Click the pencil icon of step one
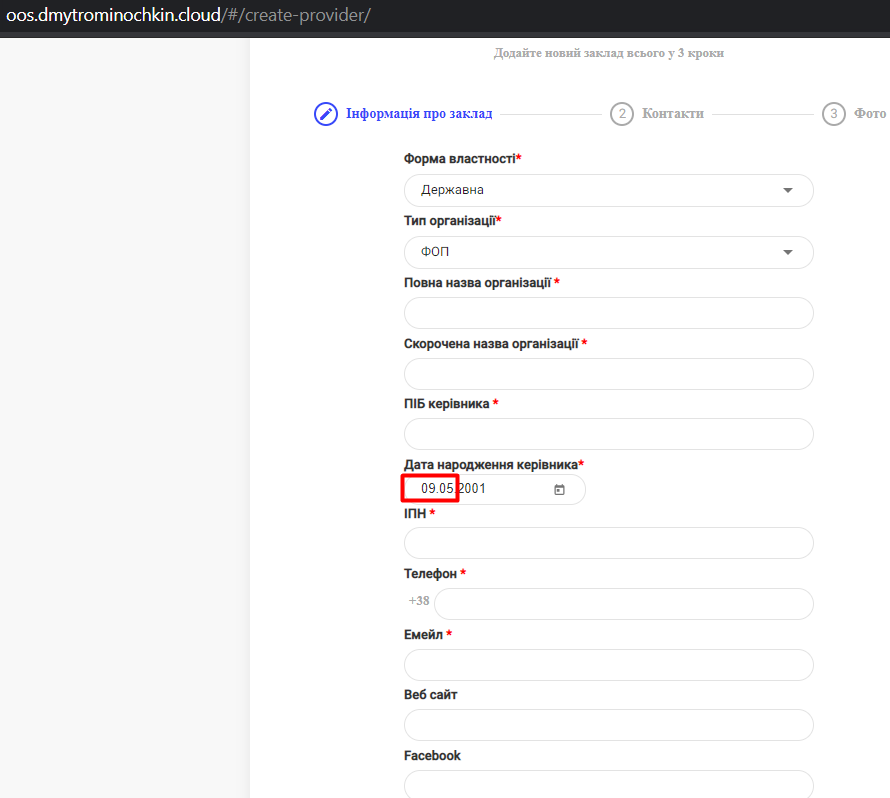The height and width of the screenshot is (798, 890). [x=326, y=114]
